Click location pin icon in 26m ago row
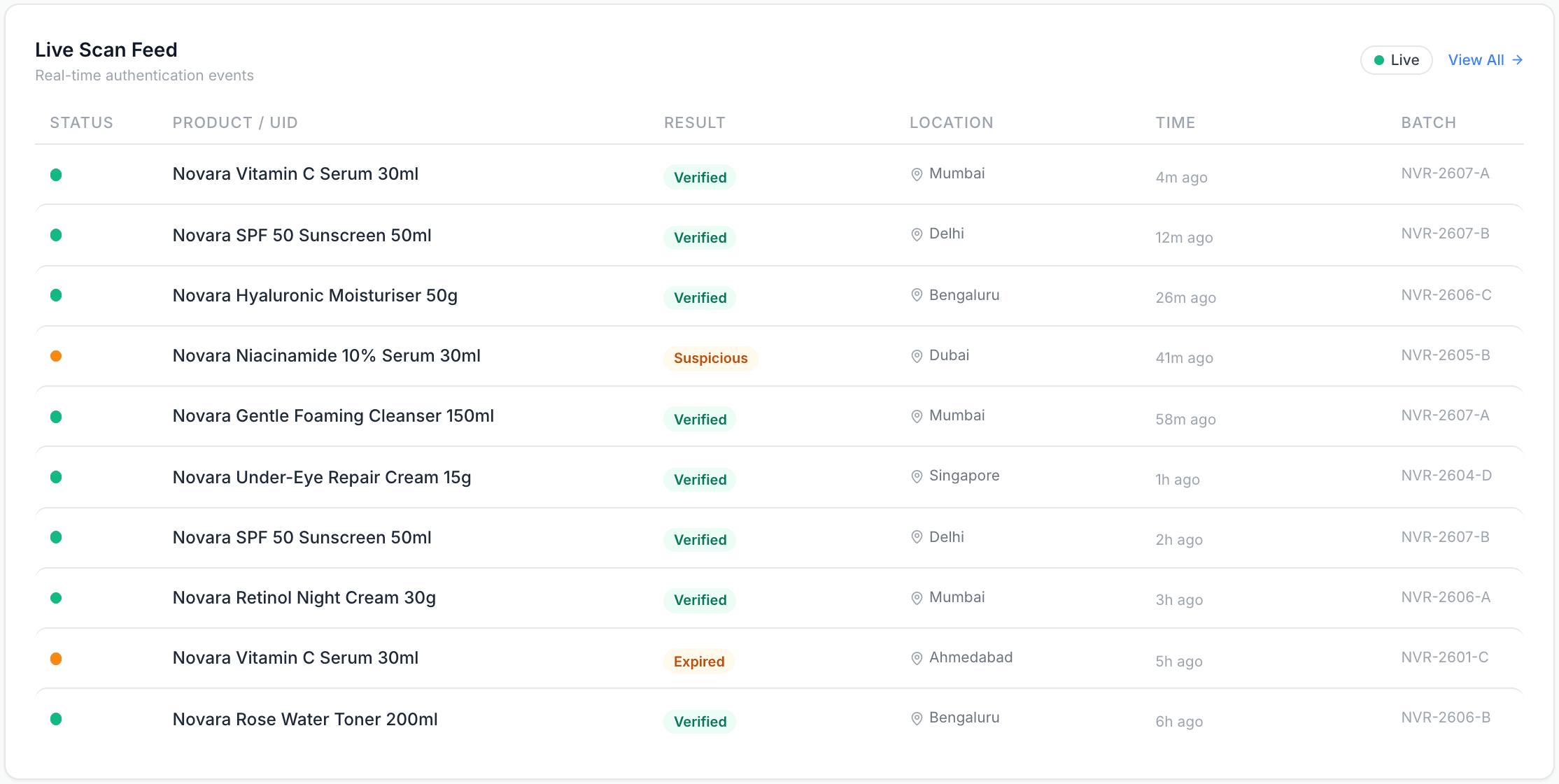 (917, 295)
